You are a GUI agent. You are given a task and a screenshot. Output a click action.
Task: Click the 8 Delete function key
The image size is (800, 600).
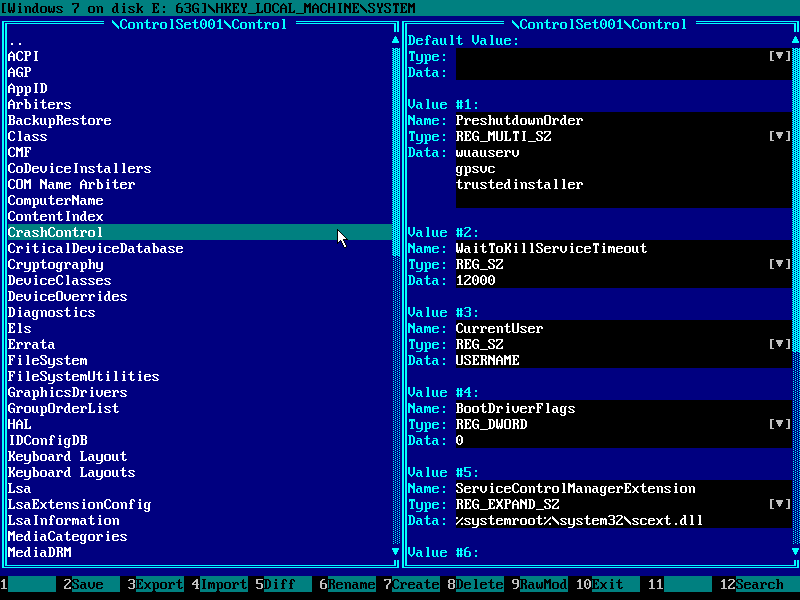(476, 584)
